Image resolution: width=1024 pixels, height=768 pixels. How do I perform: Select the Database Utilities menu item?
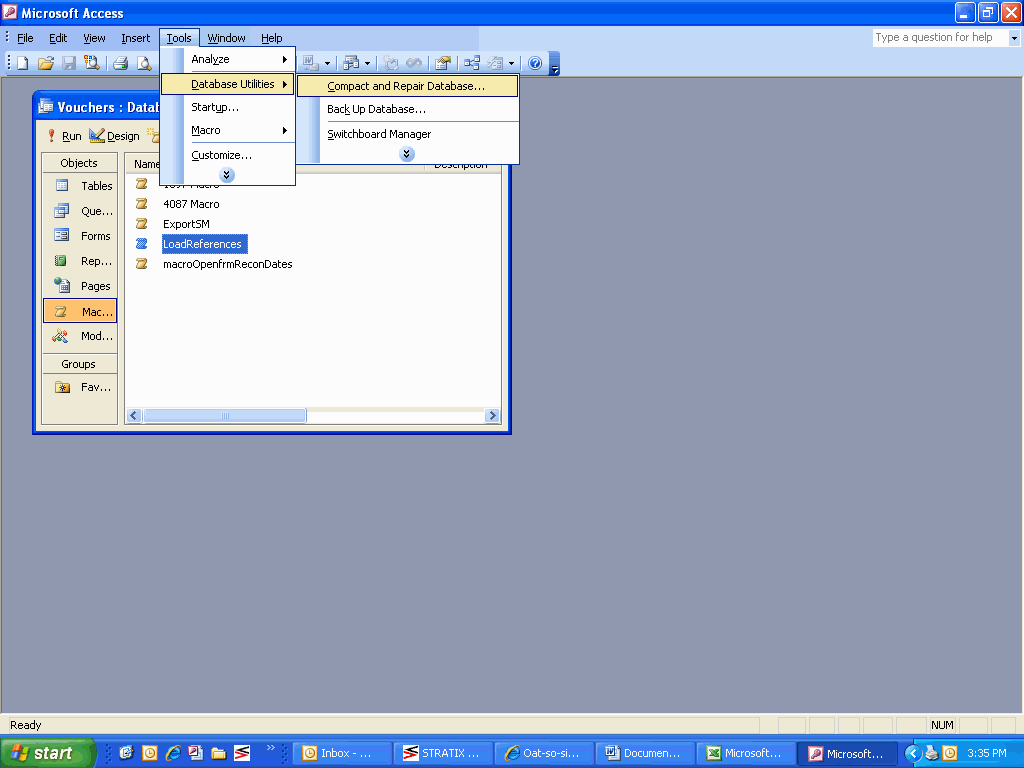(x=228, y=84)
